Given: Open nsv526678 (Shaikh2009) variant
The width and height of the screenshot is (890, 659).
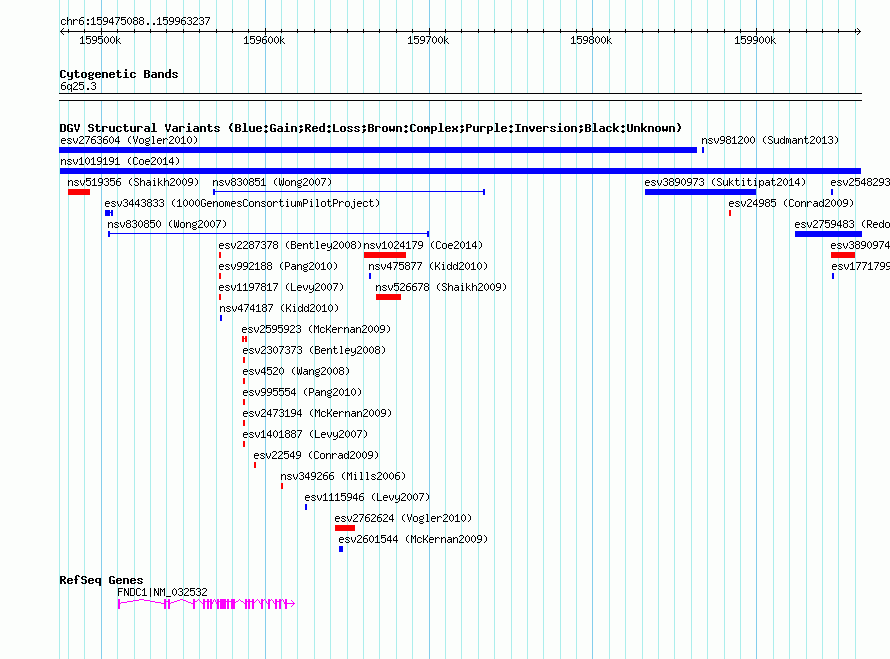Looking at the screenshot, I should (x=441, y=287).
